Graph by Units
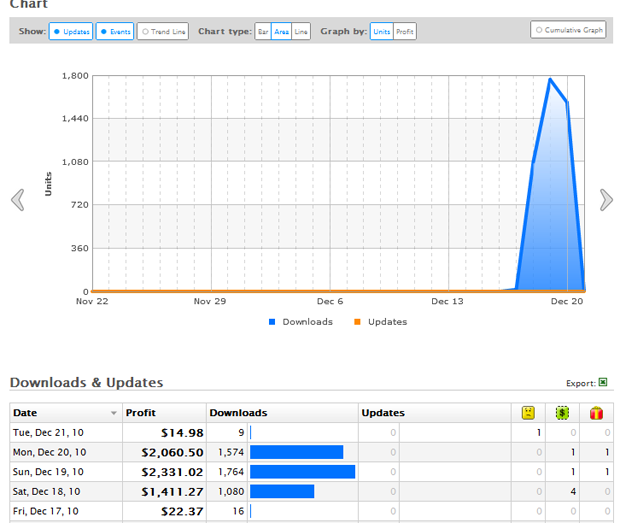The image size is (620, 523). 382,32
